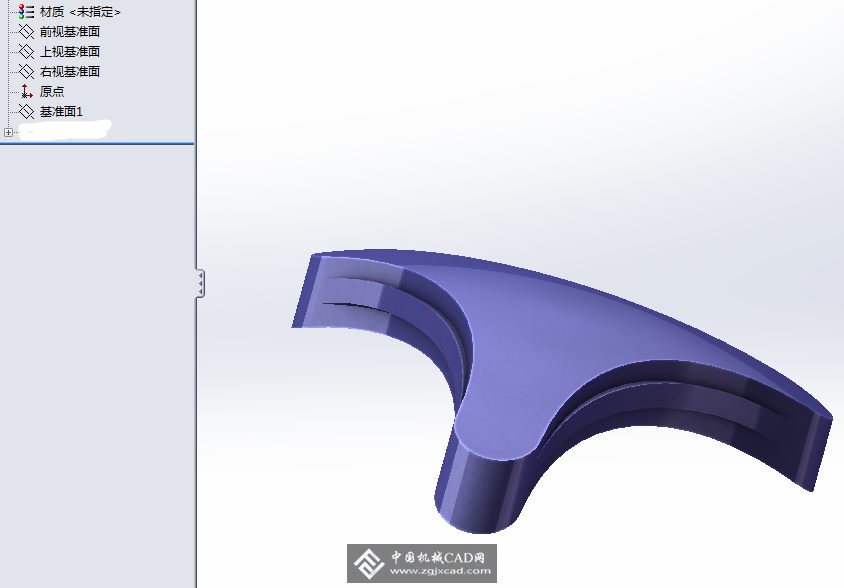Collapse the feature tree panel with side handle

(200, 283)
